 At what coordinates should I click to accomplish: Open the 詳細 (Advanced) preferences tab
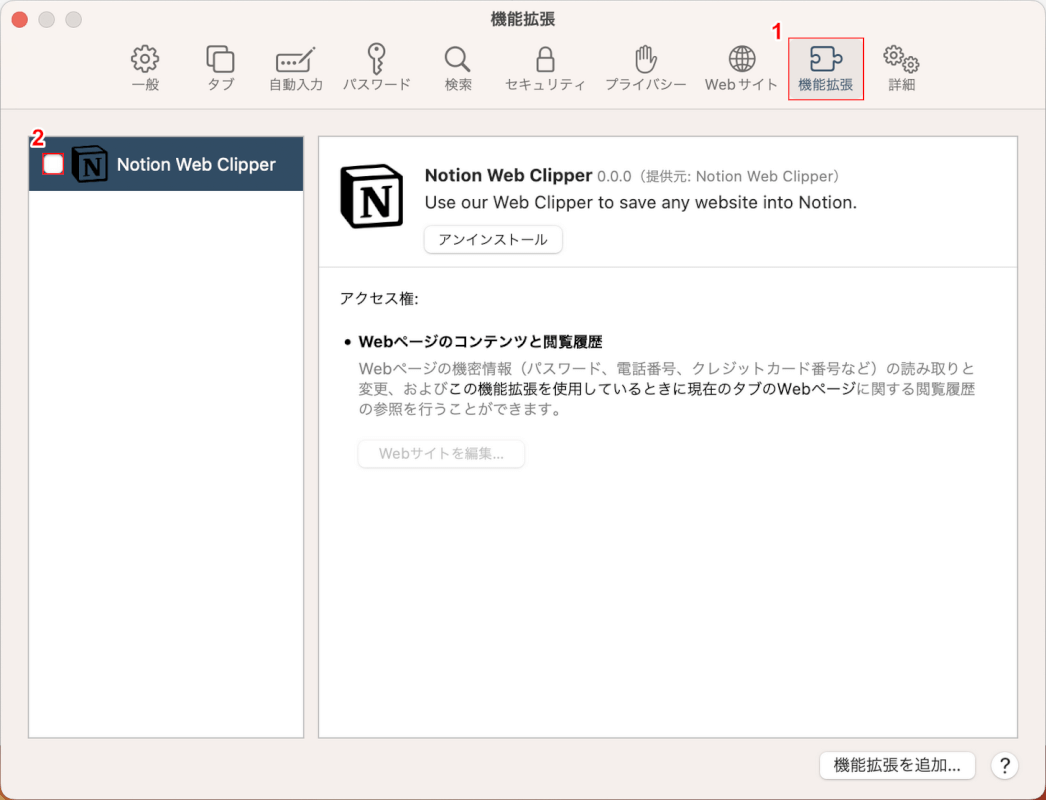point(901,68)
